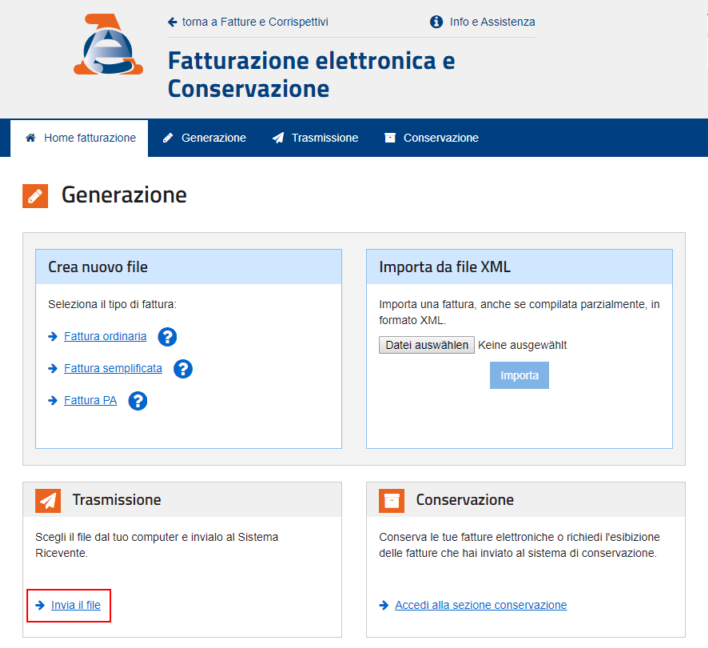Return via torna a Fatture e Corrispettivi

248,22
